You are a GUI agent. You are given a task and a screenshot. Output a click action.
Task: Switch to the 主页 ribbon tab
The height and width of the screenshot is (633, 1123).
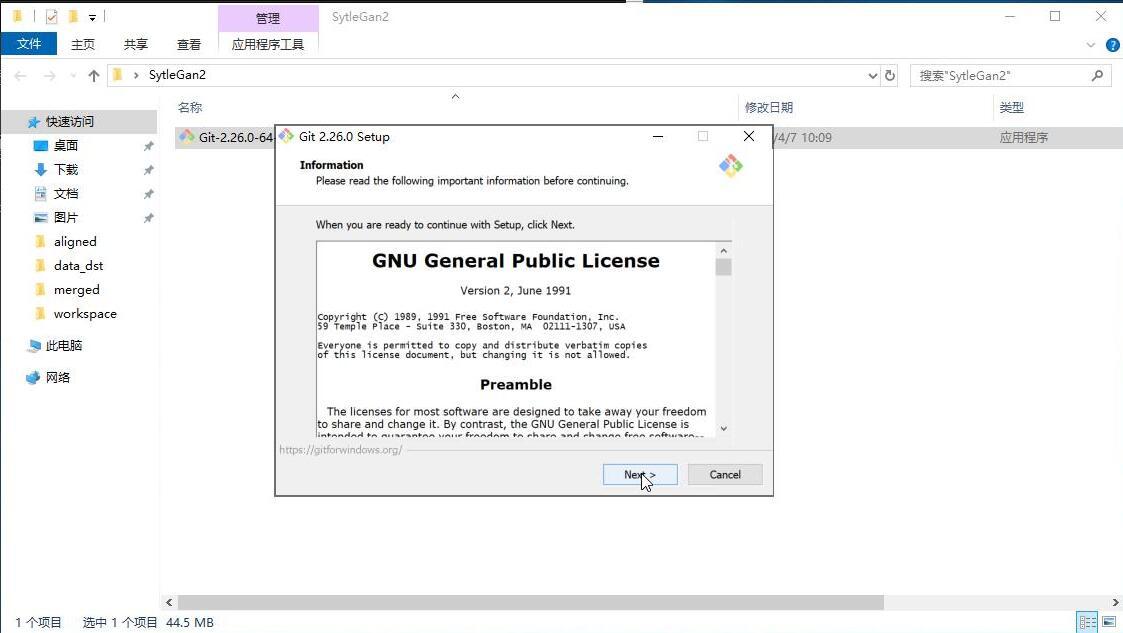pyautogui.click(x=82, y=44)
